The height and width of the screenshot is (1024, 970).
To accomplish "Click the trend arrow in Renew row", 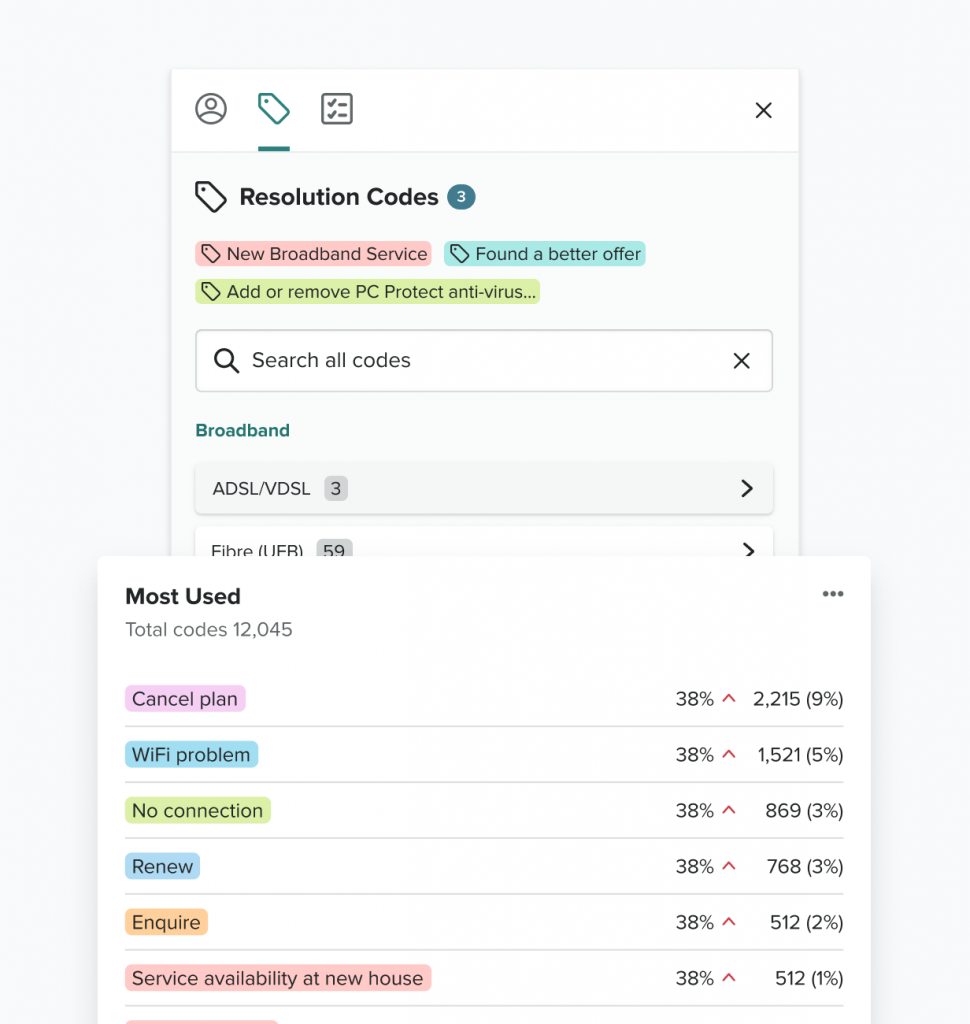I will click(x=729, y=866).
